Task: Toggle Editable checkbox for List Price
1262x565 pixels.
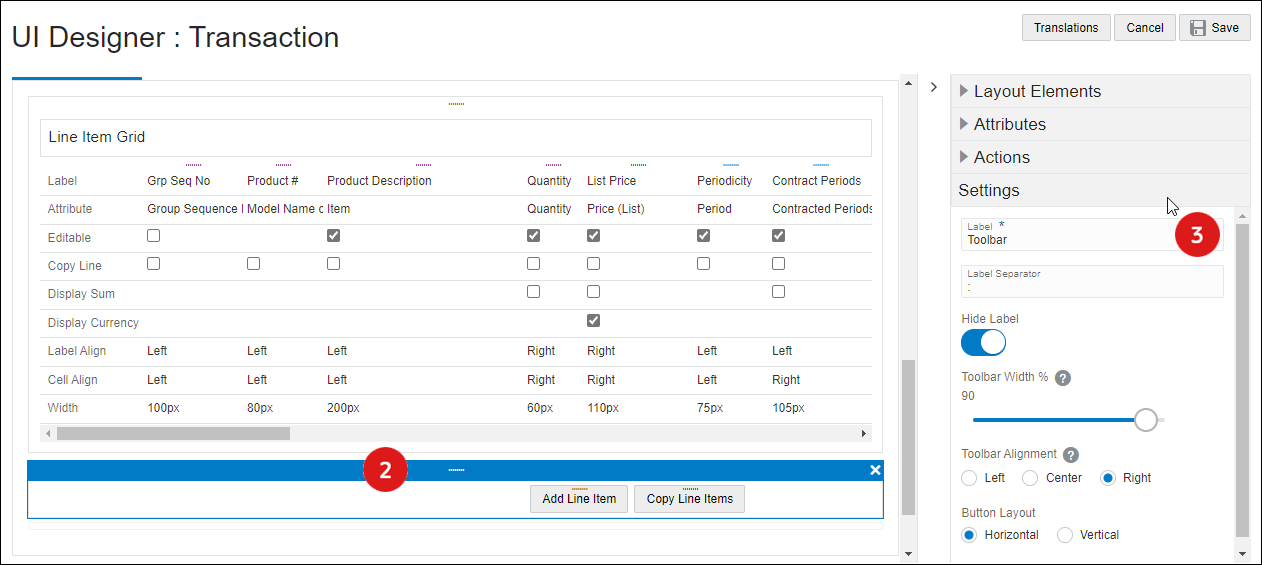Action: point(594,236)
